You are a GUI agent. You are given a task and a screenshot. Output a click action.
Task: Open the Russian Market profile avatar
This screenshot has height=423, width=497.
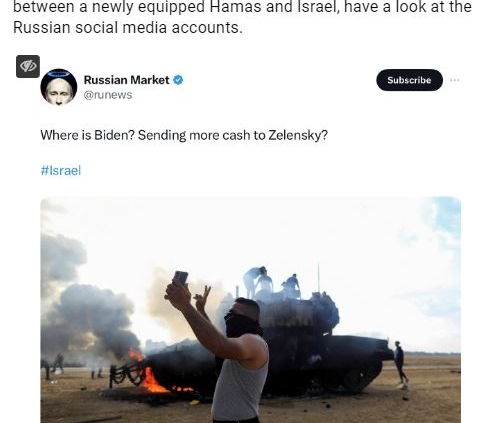(x=59, y=87)
